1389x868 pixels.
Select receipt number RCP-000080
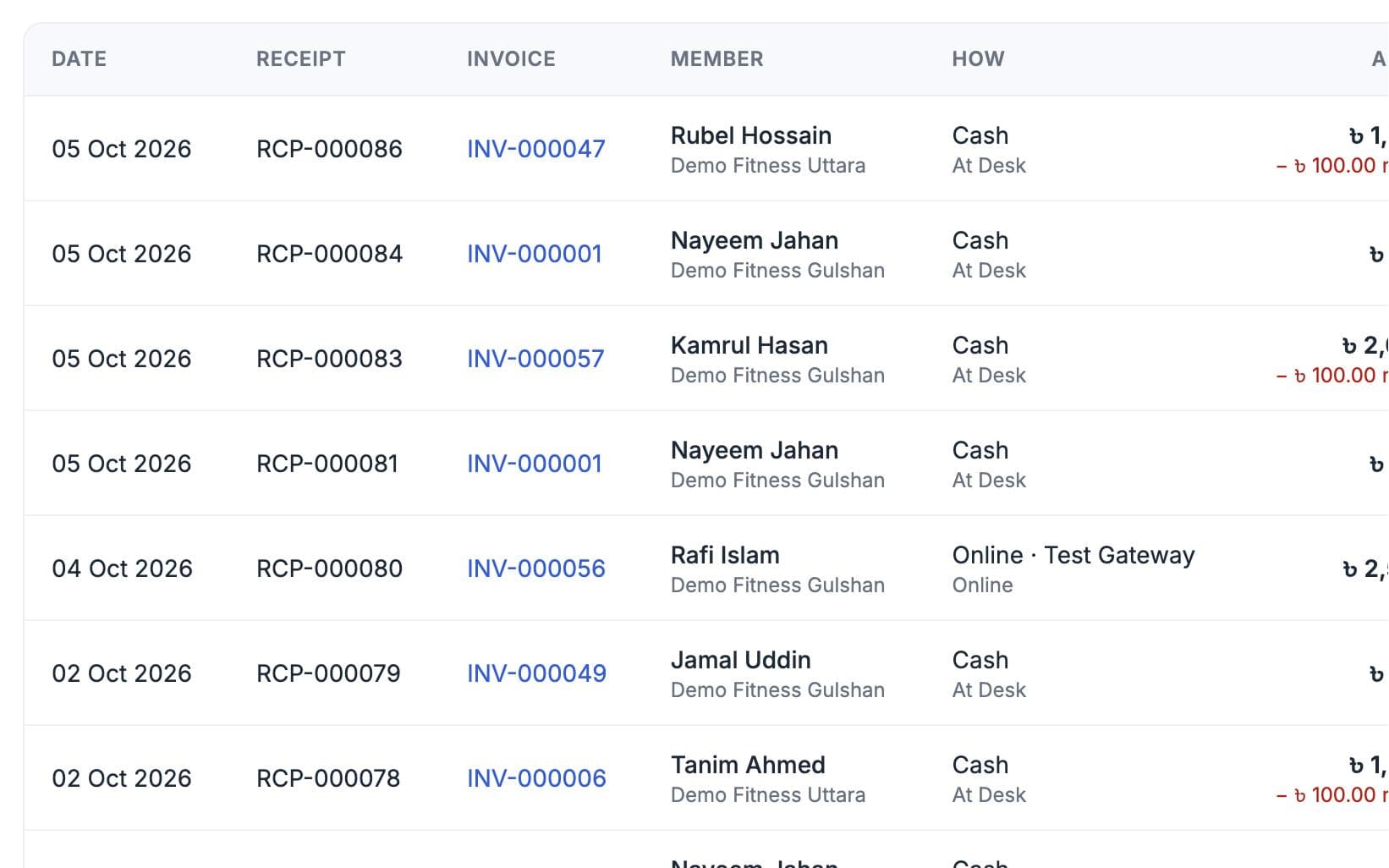329,569
